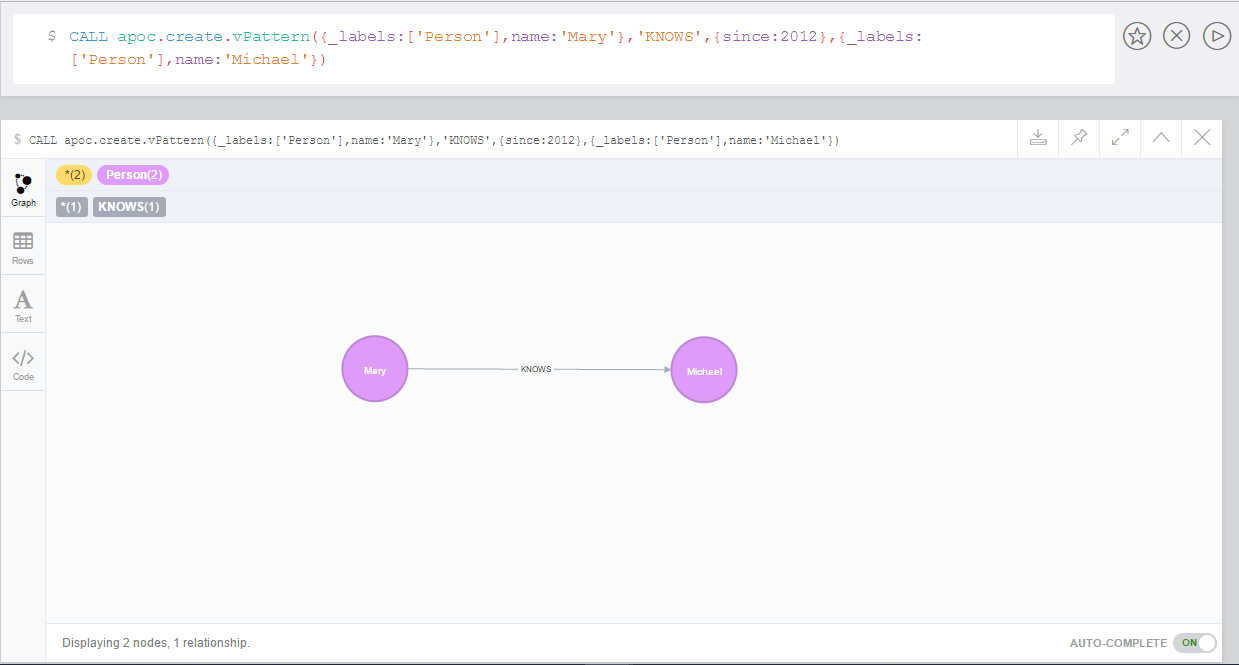The height and width of the screenshot is (665, 1239).
Task: Select the *(2) all nodes label
Action: [73, 175]
